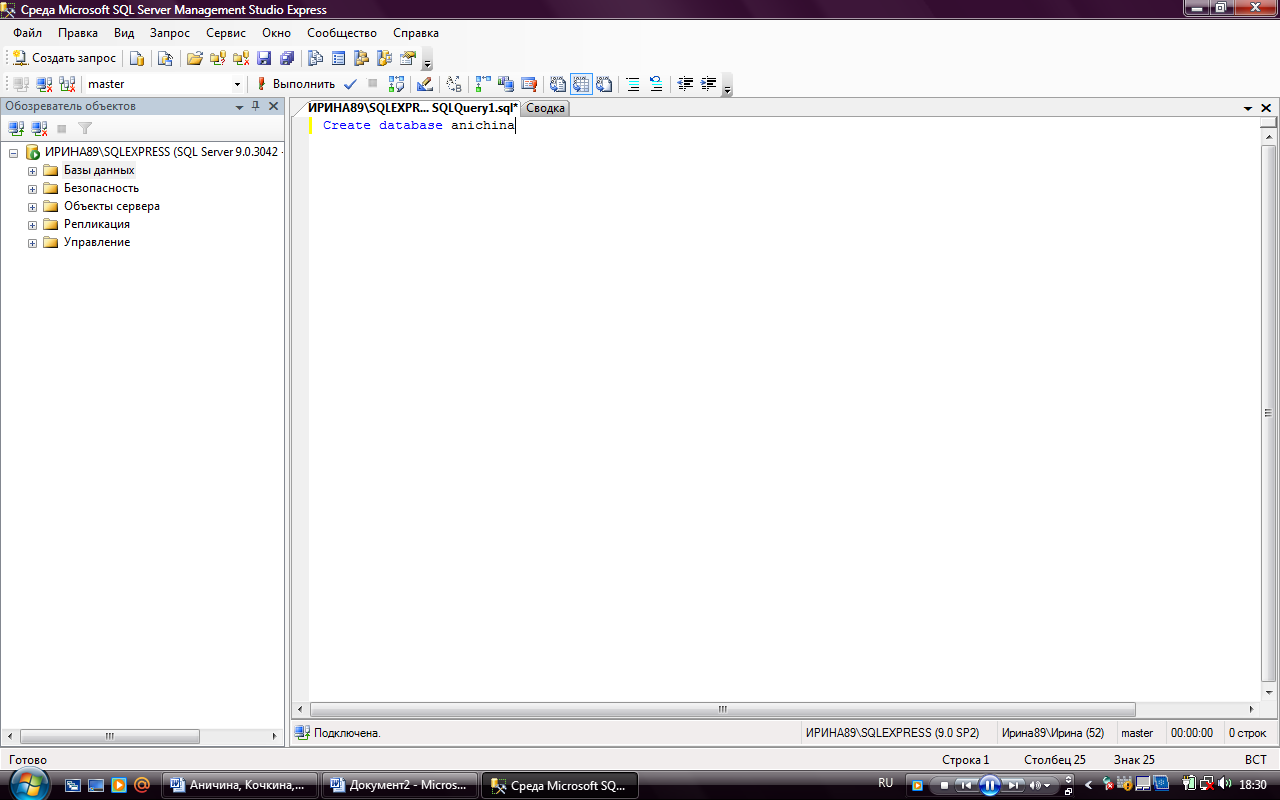Click the Decrease Indent icon
This screenshot has height=800, width=1280.
pyautogui.click(x=685, y=84)
